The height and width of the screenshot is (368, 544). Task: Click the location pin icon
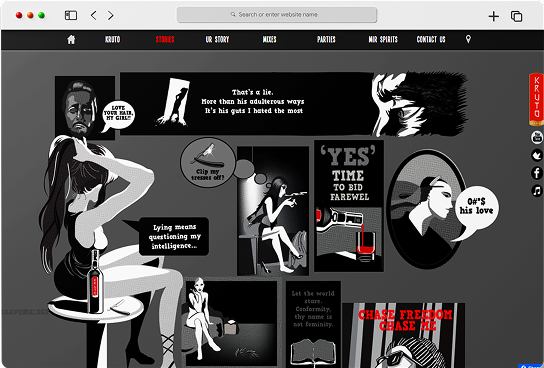[x=468, y=39]
